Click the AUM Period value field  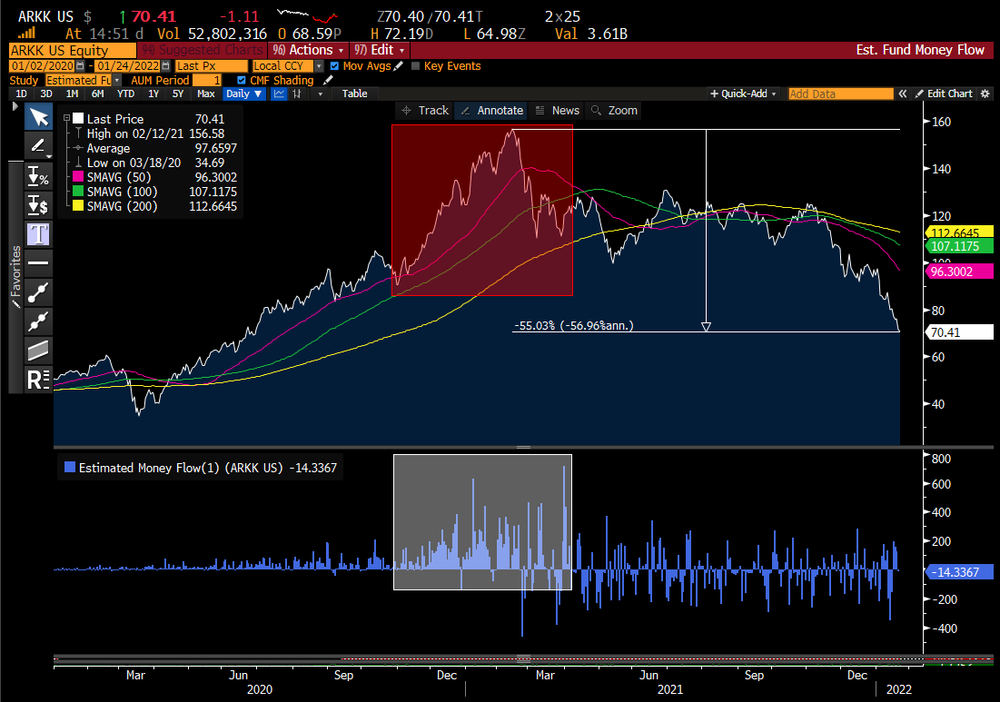(x=207, y=80)
